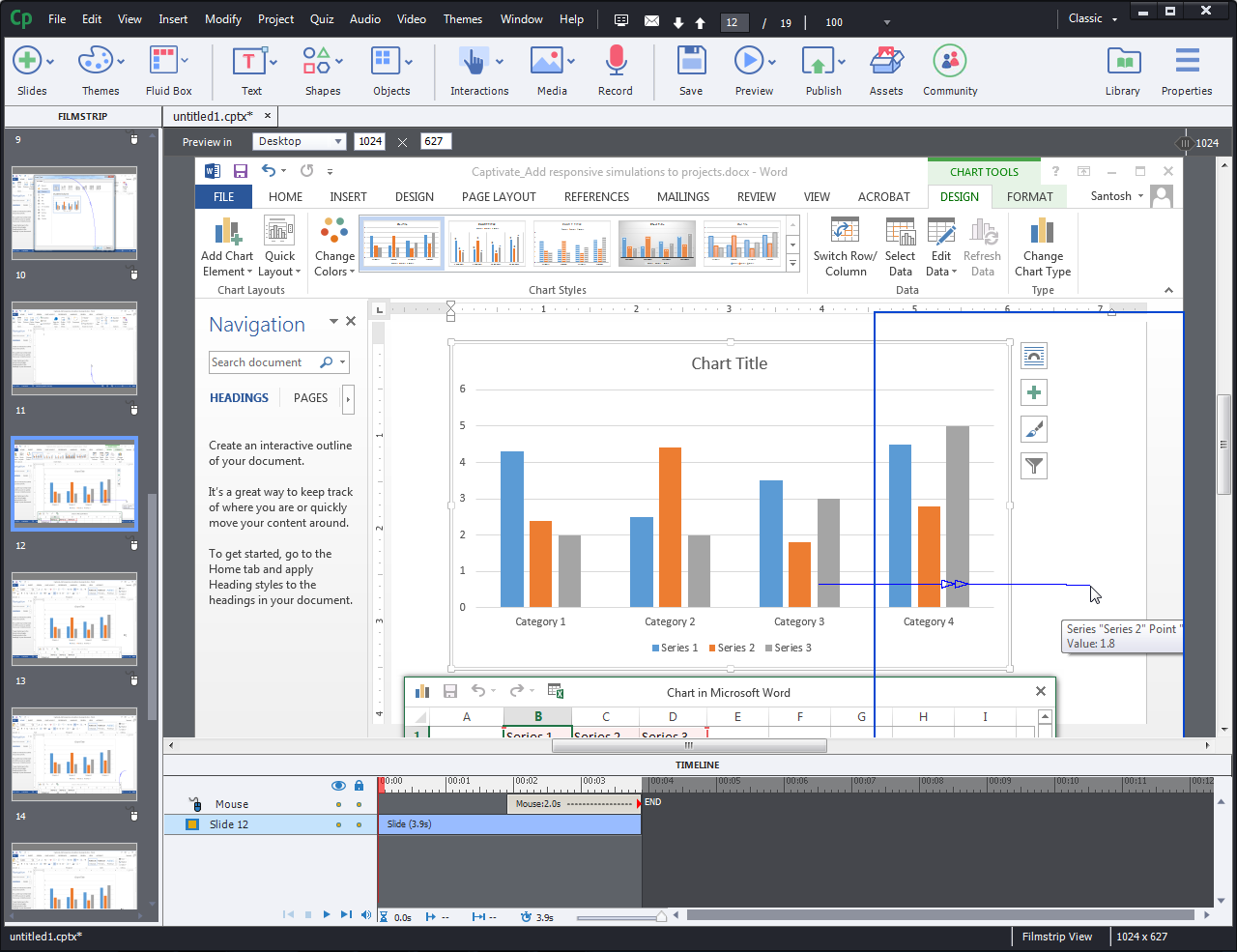Toggle visibility dot for Slide 12 layer
The image size is (1237, 952).
338,824
